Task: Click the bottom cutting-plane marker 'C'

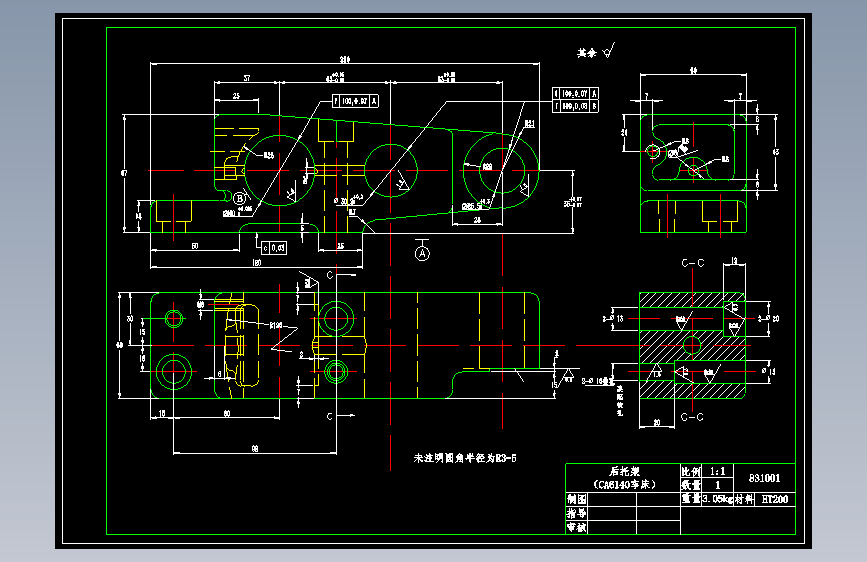Action: [330, 416]
